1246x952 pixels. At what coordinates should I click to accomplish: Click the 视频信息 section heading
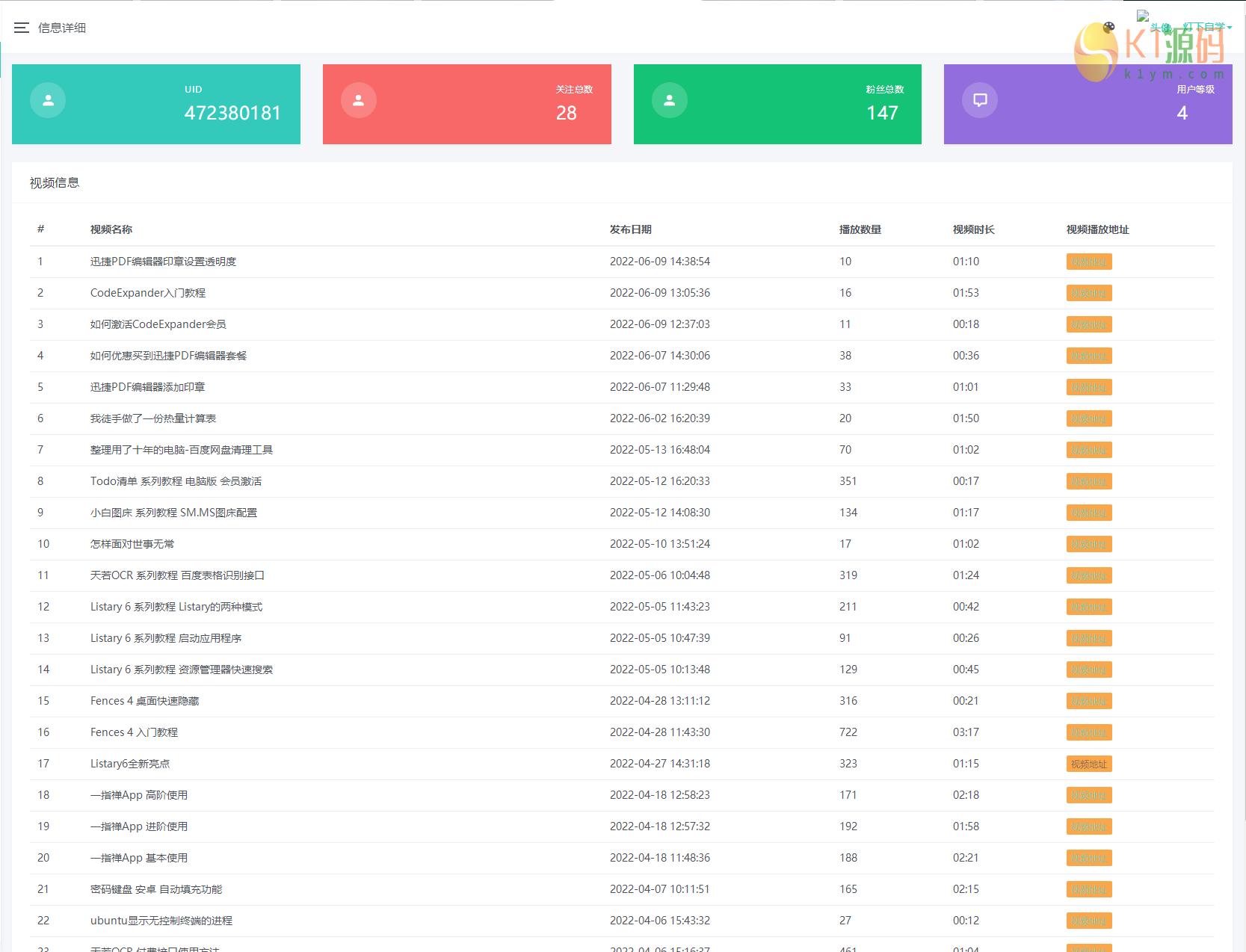pos(55,183)
